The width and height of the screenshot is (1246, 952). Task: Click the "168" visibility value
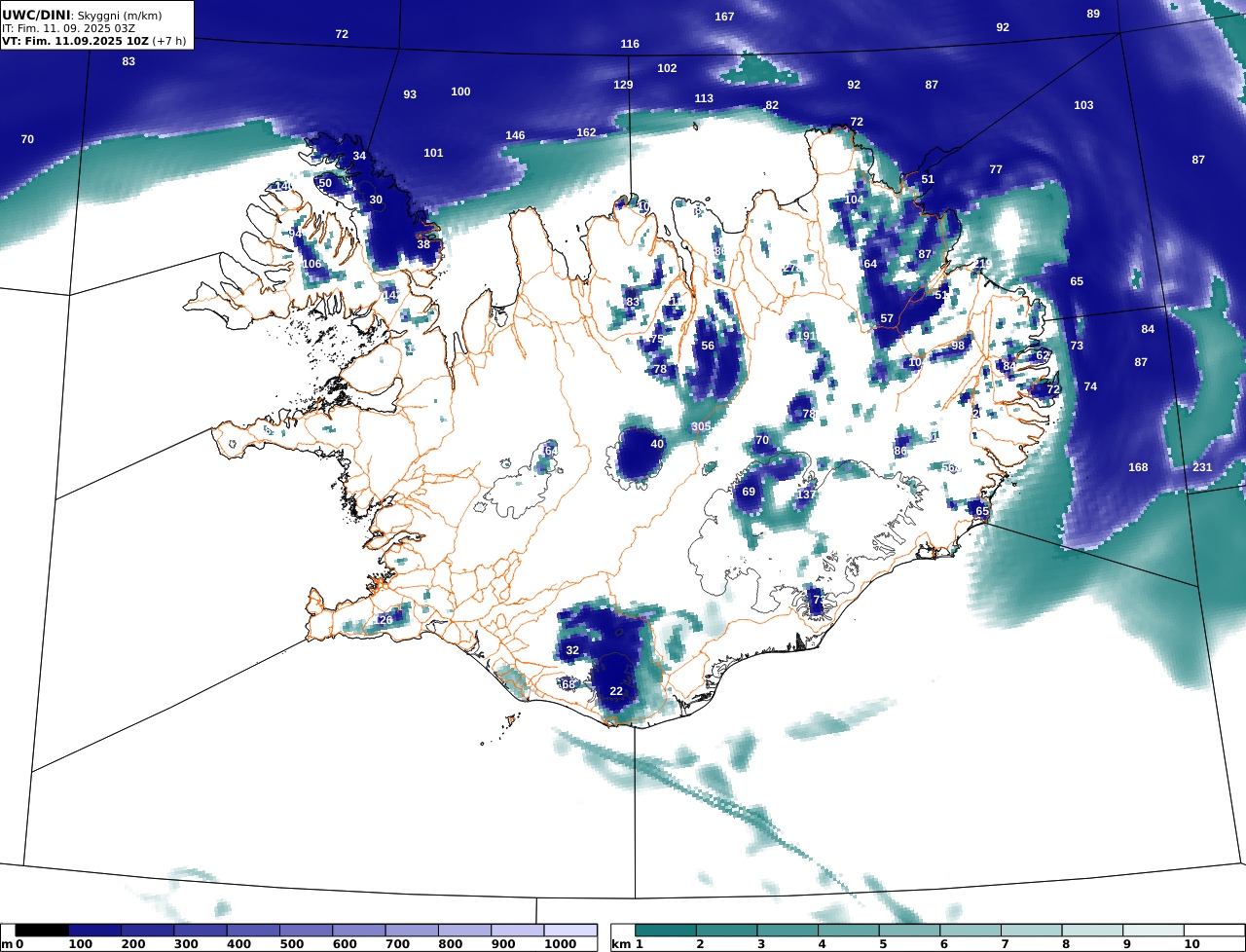(x=1138, y=467)
